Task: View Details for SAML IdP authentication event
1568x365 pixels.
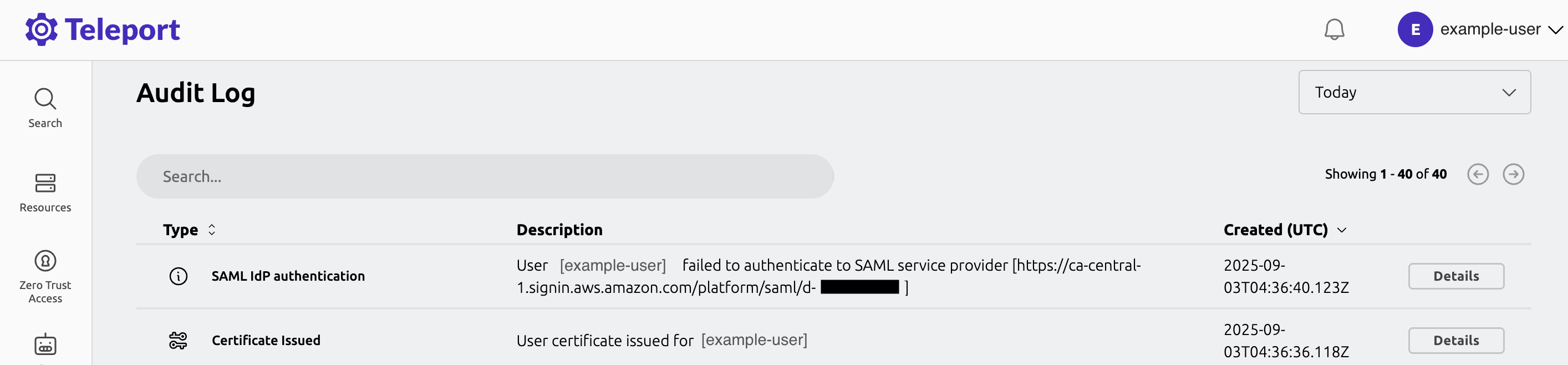Action: (x=1455, y=276)
